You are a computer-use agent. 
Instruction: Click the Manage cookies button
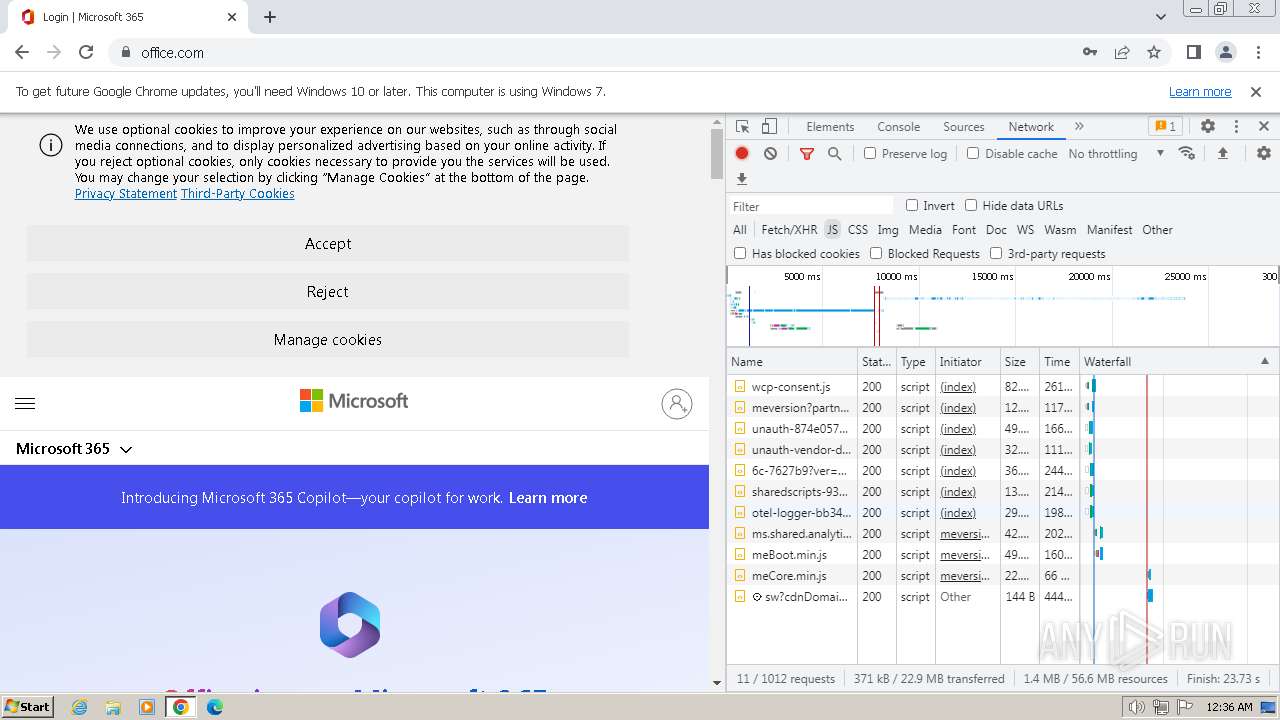(x=328, y=339)
